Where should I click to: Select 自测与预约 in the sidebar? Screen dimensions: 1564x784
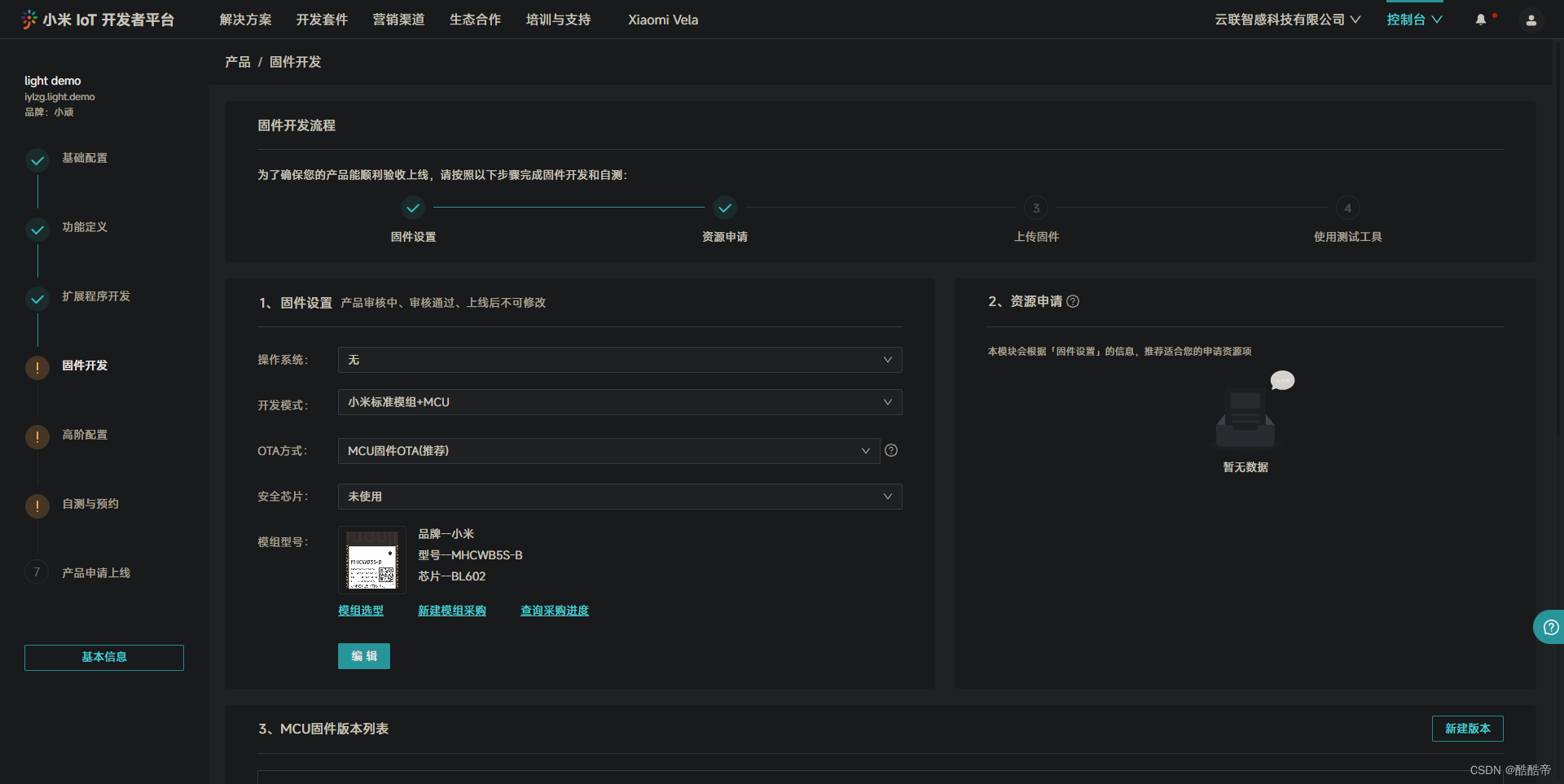[x=90, y=504]
